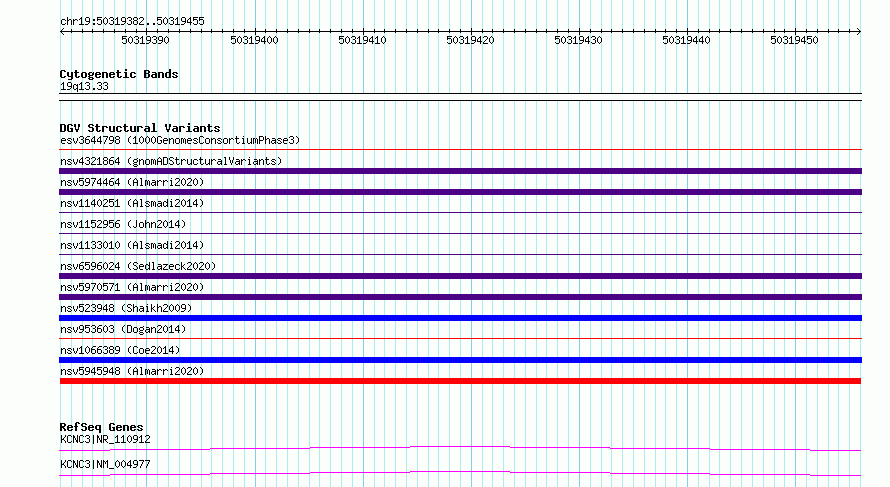Click the purple bar under nsv5970571
The image size is (890, 487).
click(460, 297)
